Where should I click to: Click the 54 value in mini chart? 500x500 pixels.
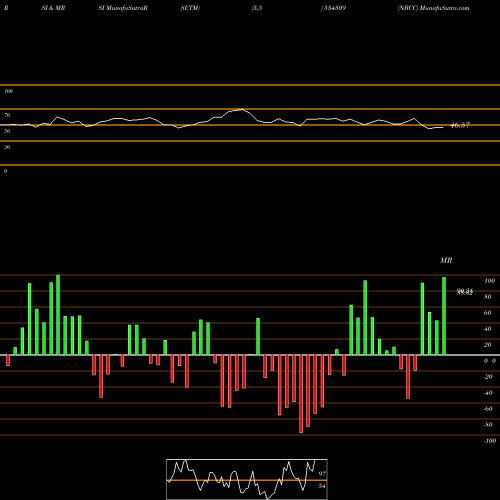[x=322, y=486]
